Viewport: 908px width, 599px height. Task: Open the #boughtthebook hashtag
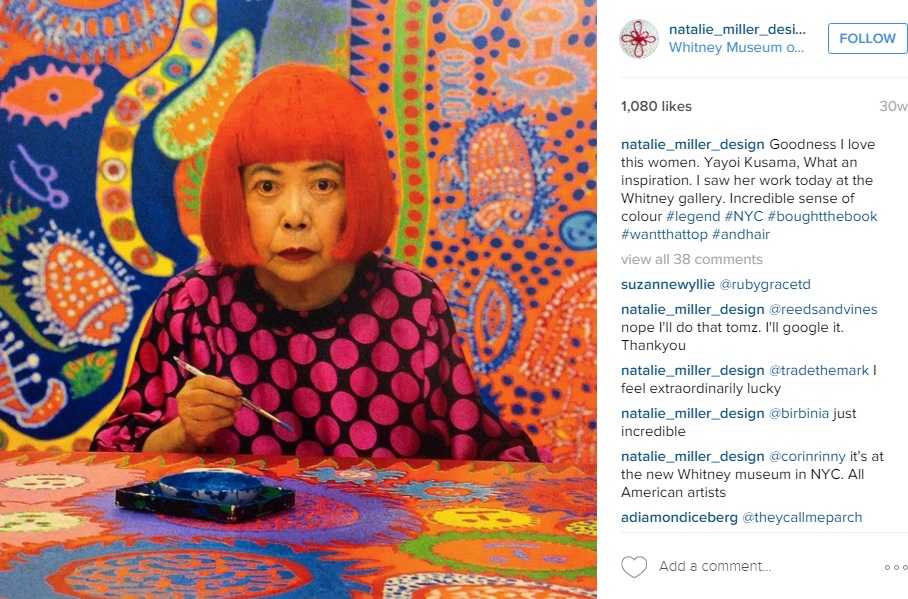coord(822,216)
